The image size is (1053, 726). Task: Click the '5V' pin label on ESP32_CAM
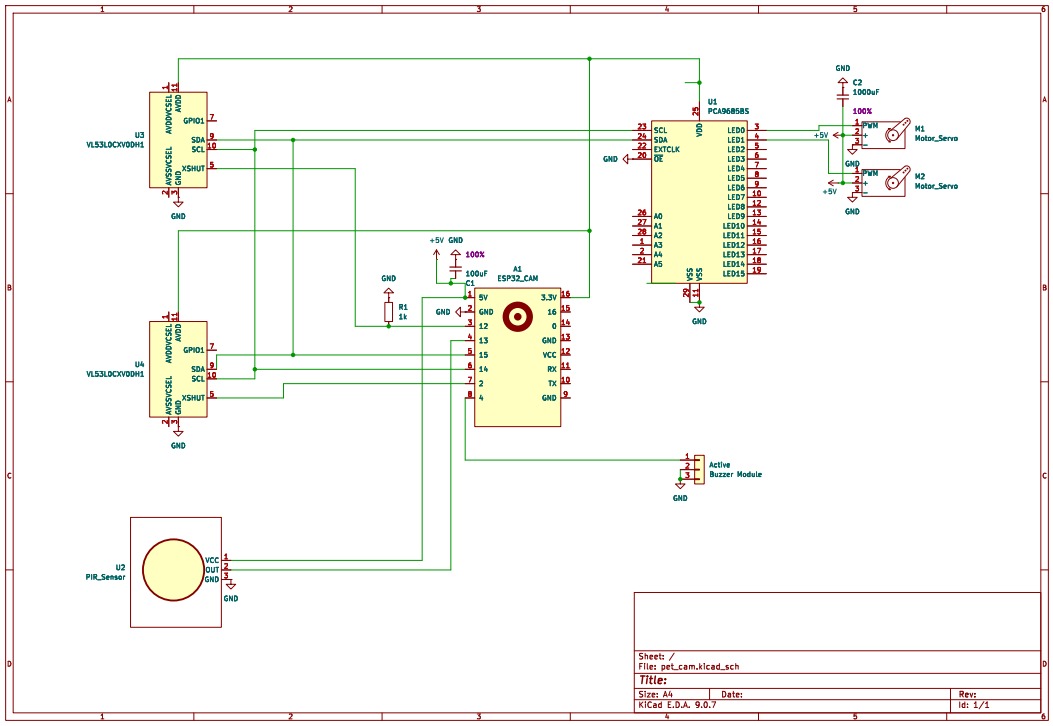[484, 298]
